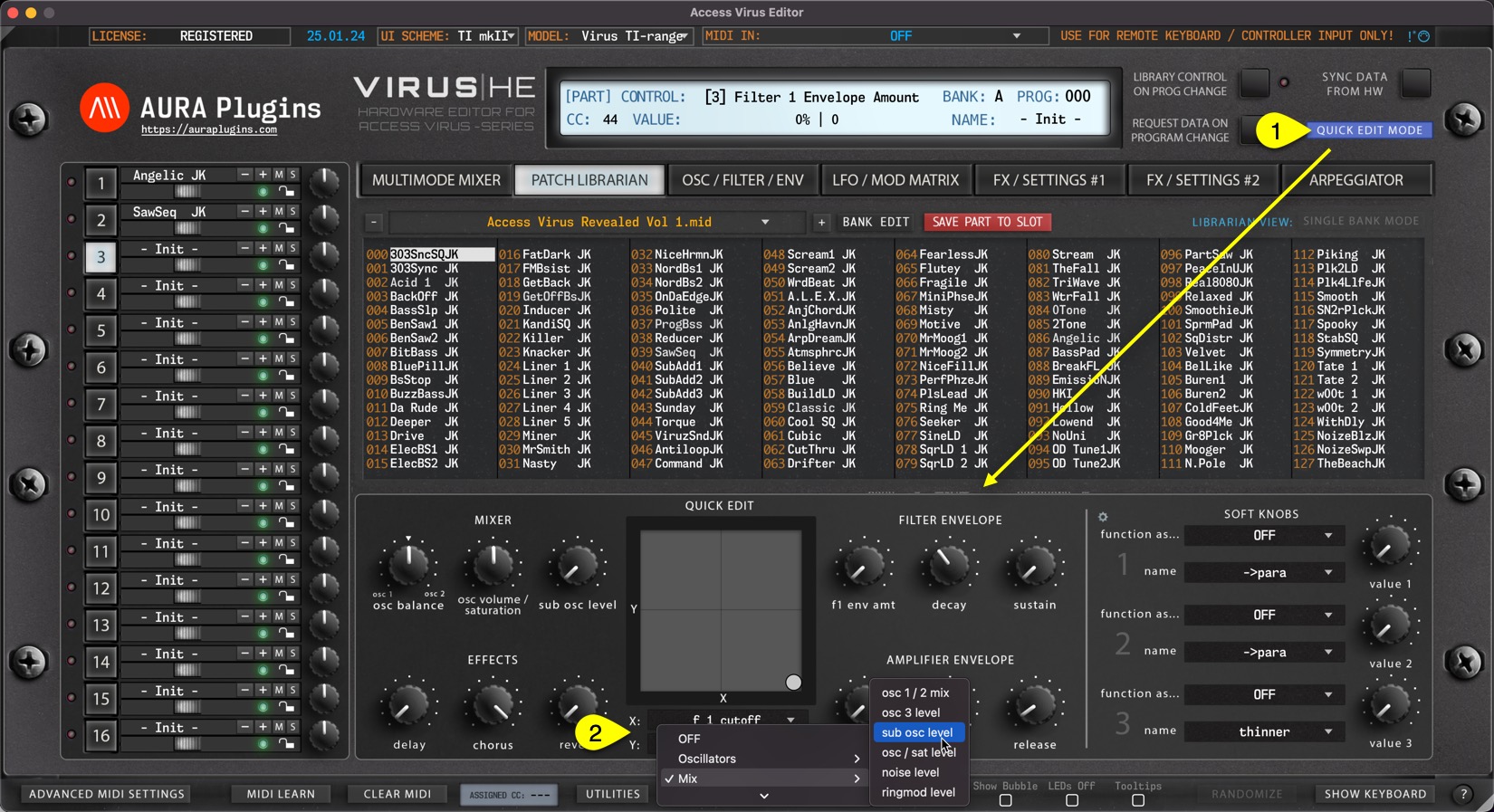Image resolution: width=1494 pixels, height=812 pixels.
Task: Expand the Oscillators submenu
Action: pos(763,759)
